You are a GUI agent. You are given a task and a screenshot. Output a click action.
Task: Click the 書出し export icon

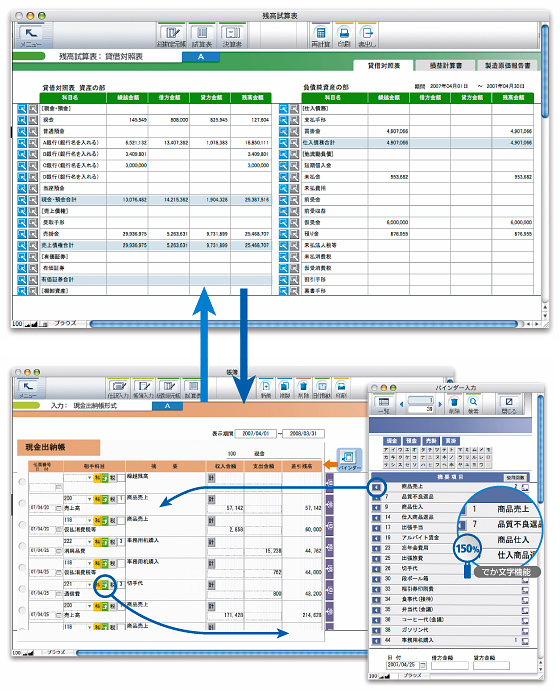pyautogui.click(x=367, y=36)
